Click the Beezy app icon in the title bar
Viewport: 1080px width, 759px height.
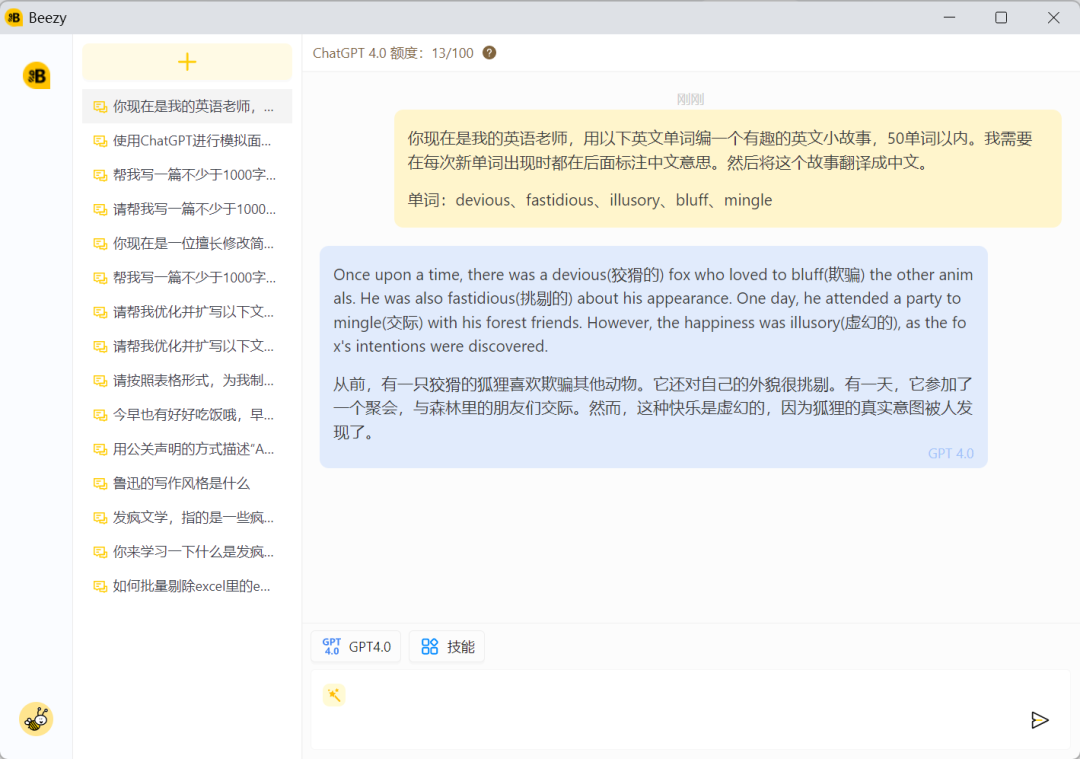pos(14,17)
